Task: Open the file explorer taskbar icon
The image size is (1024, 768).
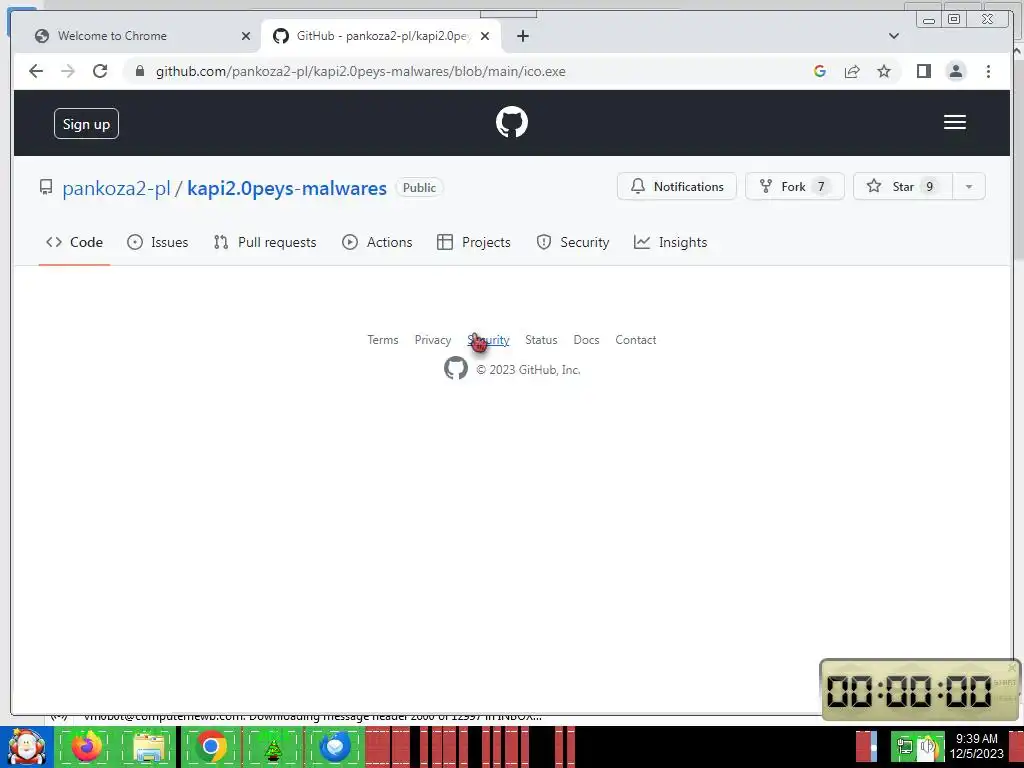Action: tap(149, 746)
